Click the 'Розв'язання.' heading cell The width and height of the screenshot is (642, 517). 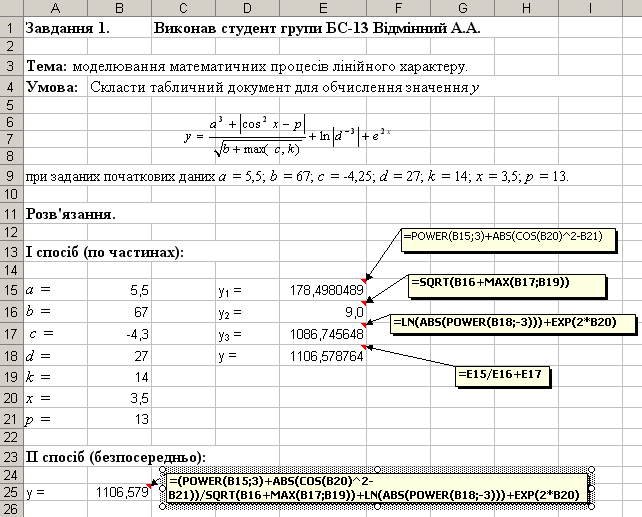point(70,214)
